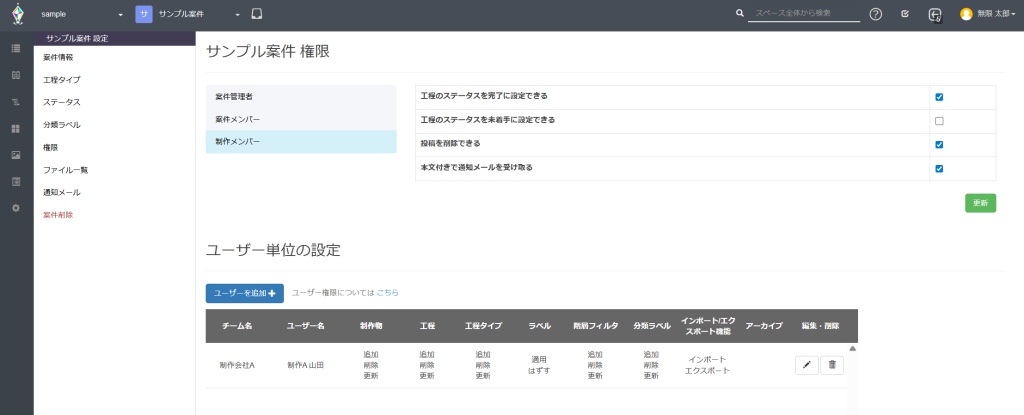The height and width of the screenshot is (415, 1024).
Task: Click the green 更新 button
Action: click(x=980, y=203)
